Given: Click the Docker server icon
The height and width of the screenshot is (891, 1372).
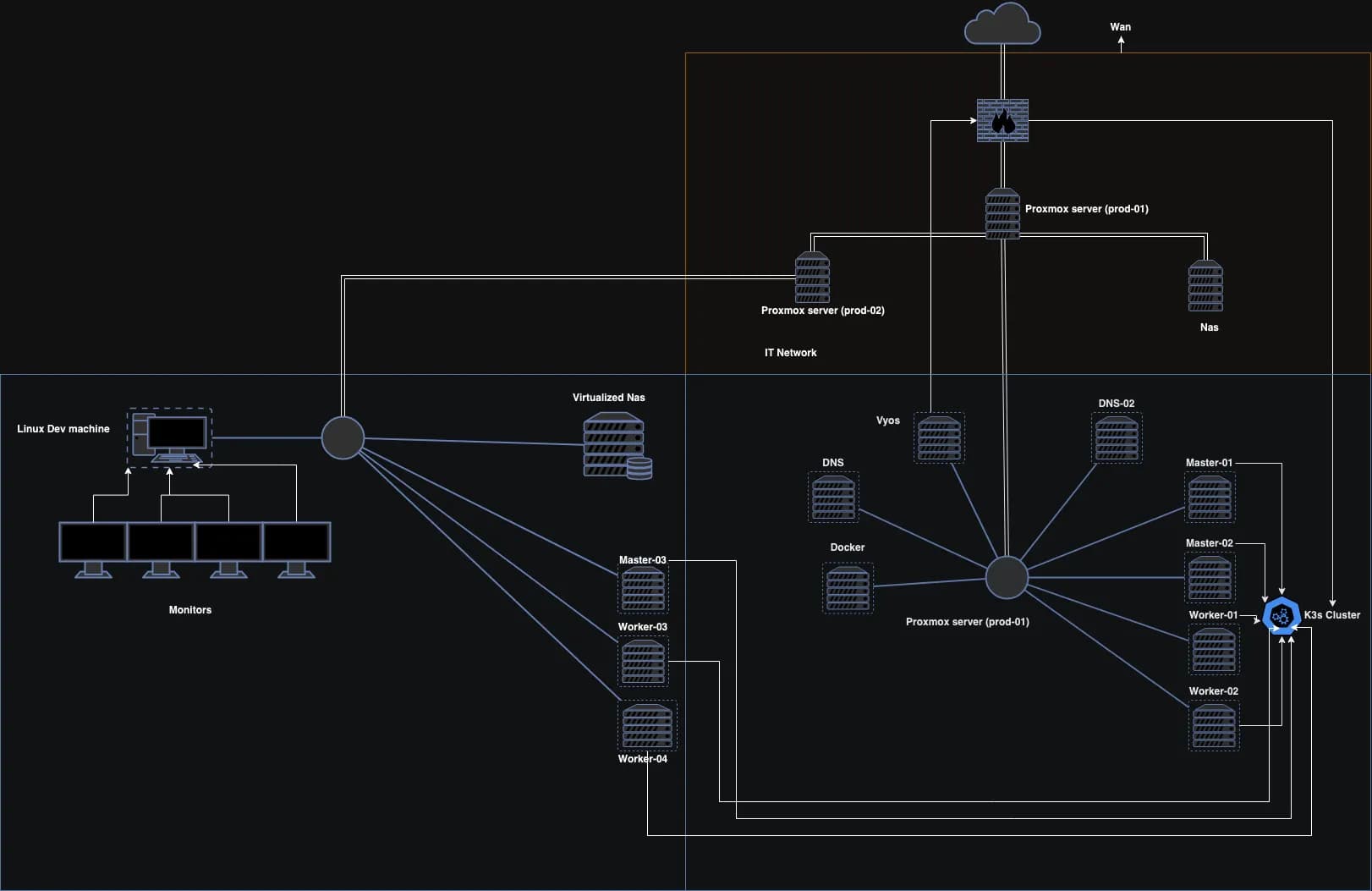Looking at the screenshot, I should 848,588.
